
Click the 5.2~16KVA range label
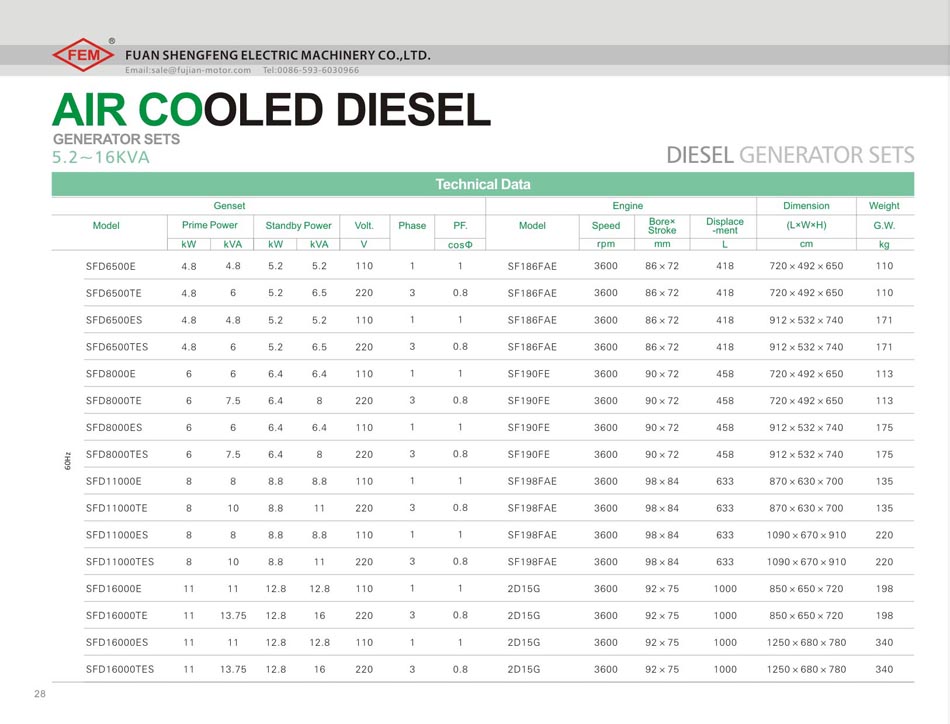101,158
